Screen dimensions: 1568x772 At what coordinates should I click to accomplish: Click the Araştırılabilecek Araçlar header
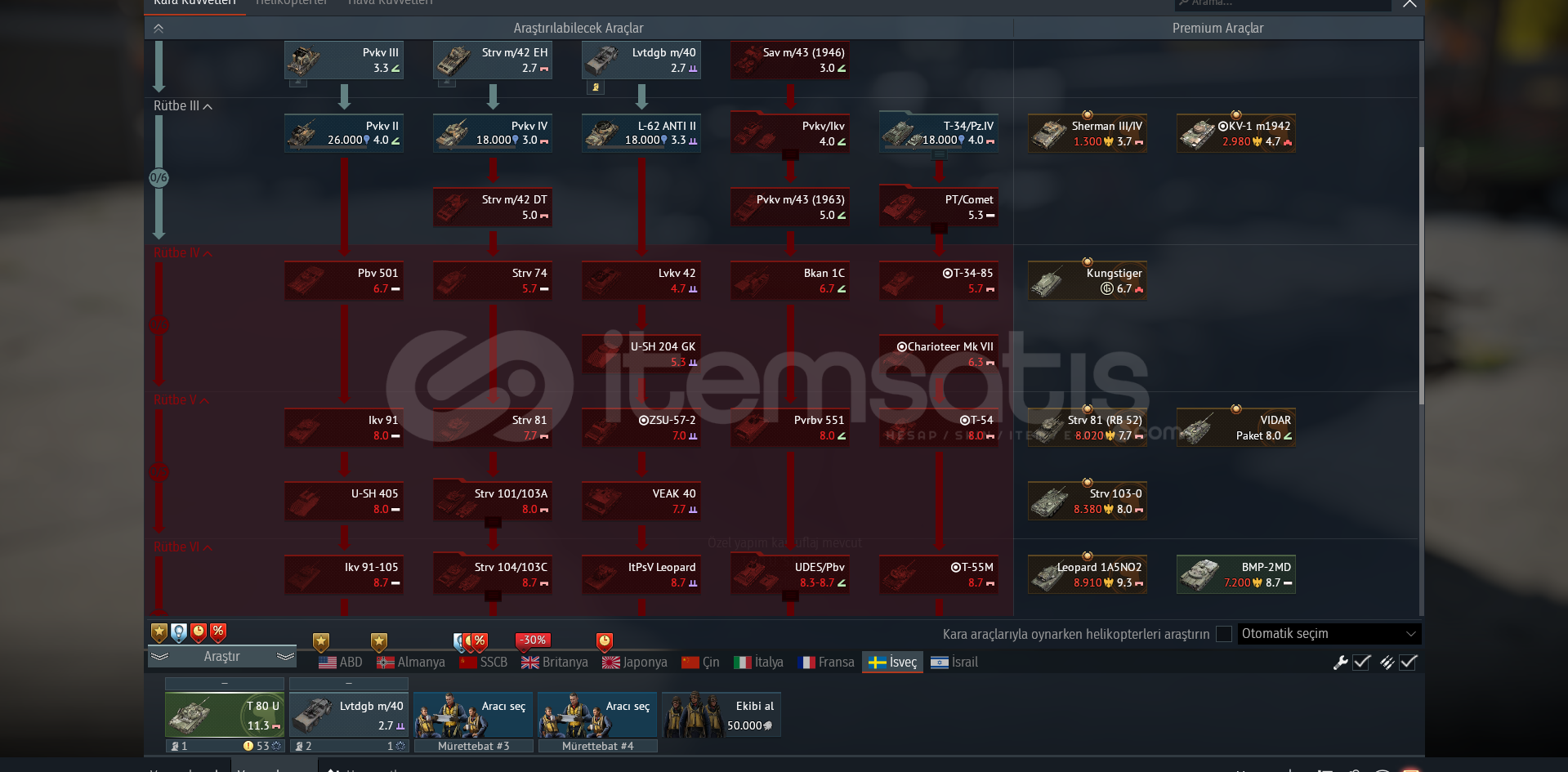coord(579,28)
